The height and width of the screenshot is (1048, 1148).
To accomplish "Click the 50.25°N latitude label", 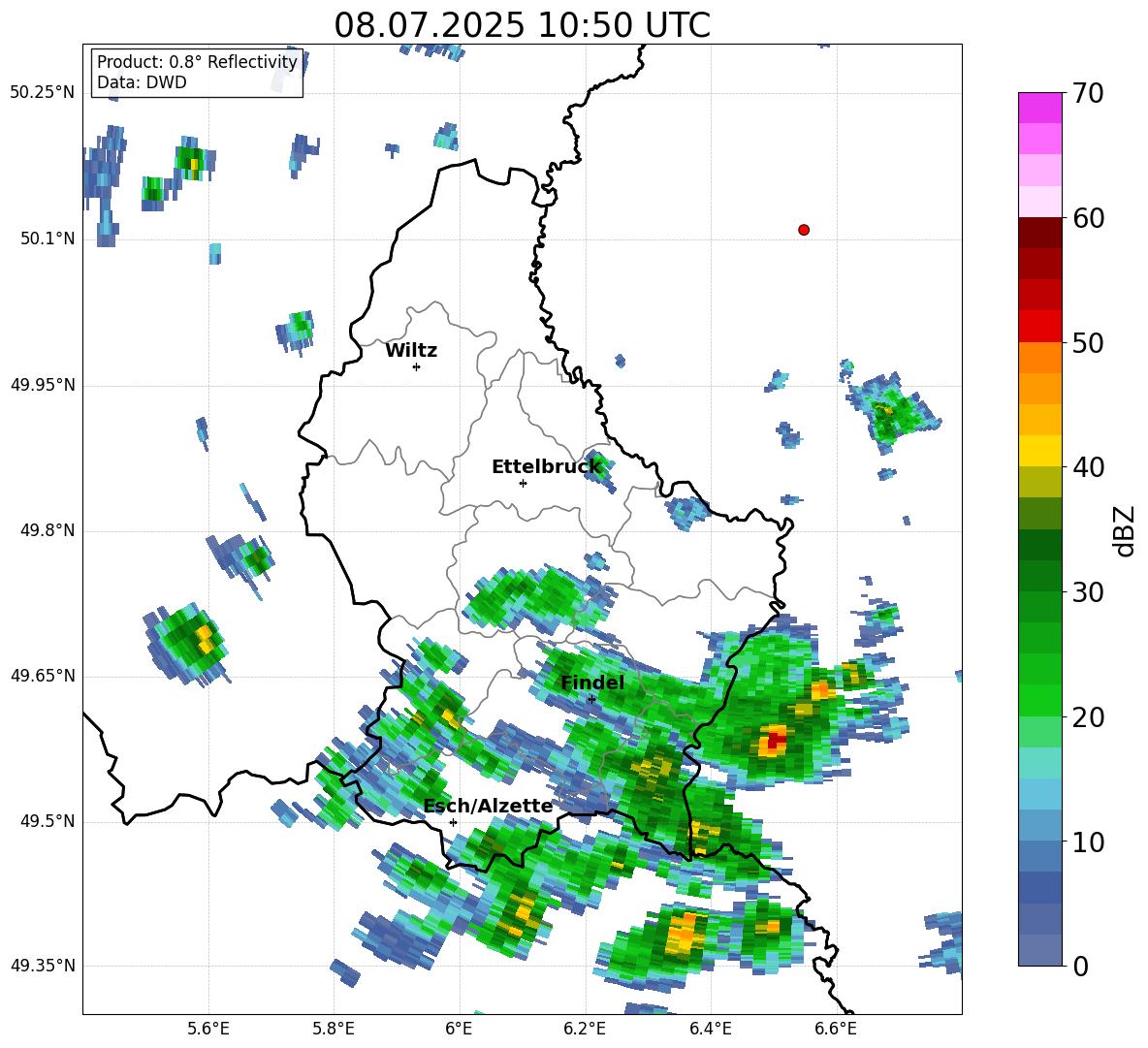I will (43, 93).
